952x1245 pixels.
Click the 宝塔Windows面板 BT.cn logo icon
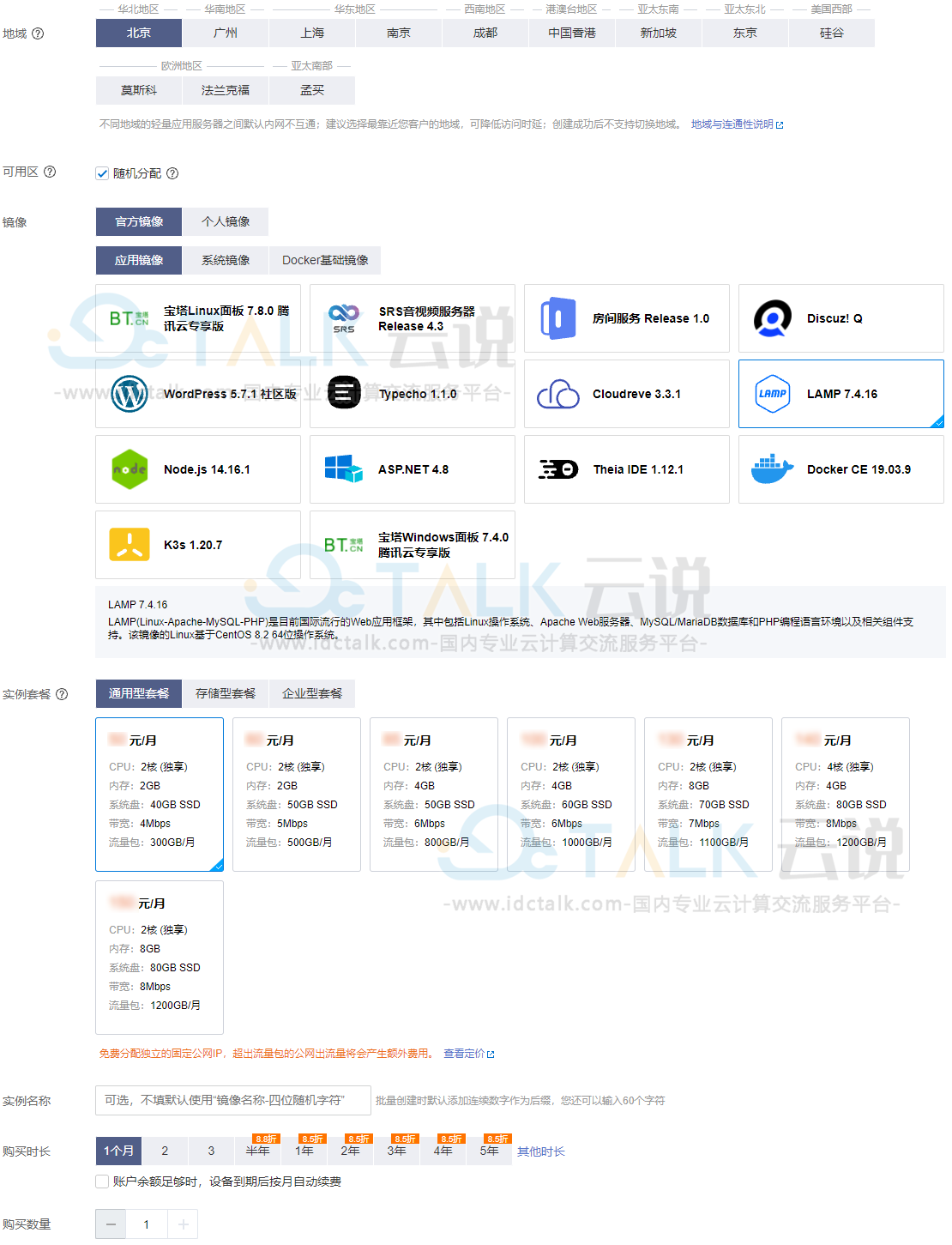tap(344, 545)
